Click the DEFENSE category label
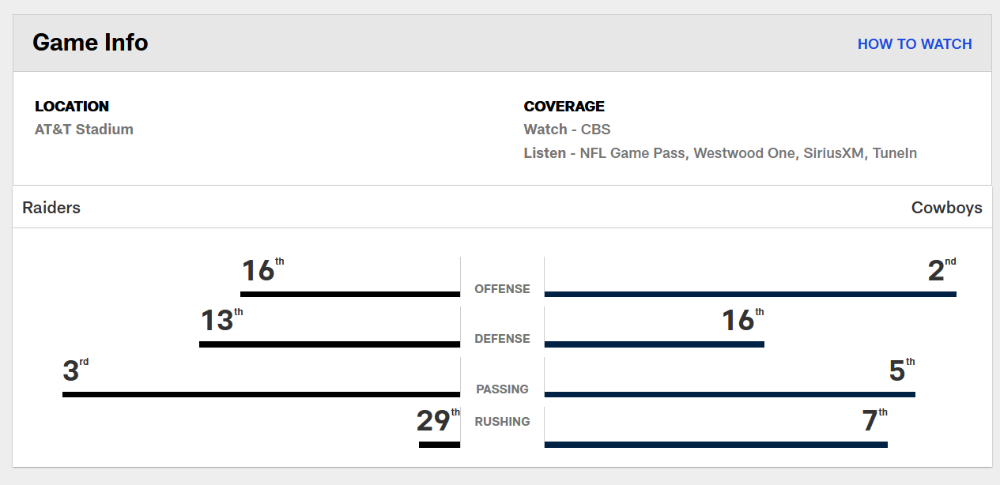Viewport: 1000px width, 485px height. tap(502, 339)
